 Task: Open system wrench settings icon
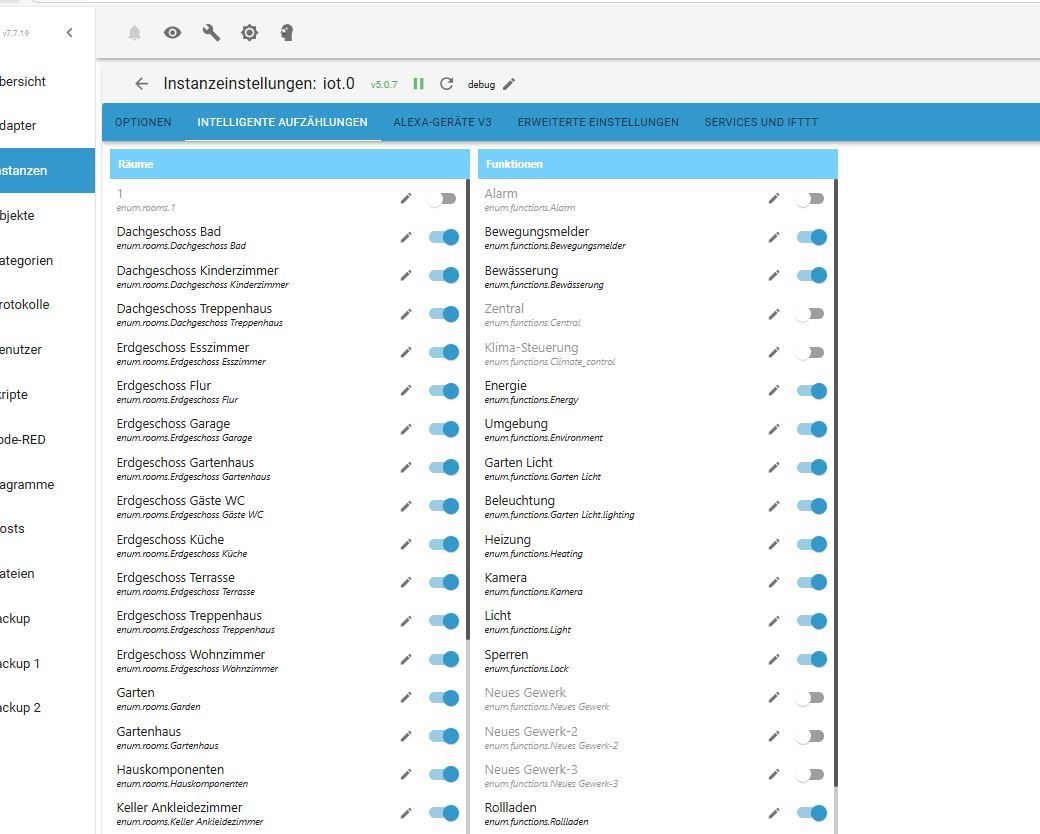coord(211,33)
